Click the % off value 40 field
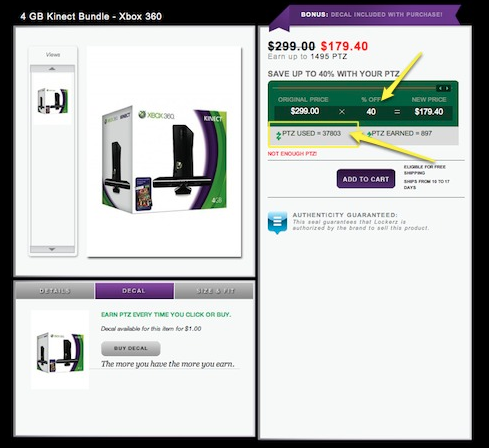Screen dimensions: 489x448 [x=371, y=112]
